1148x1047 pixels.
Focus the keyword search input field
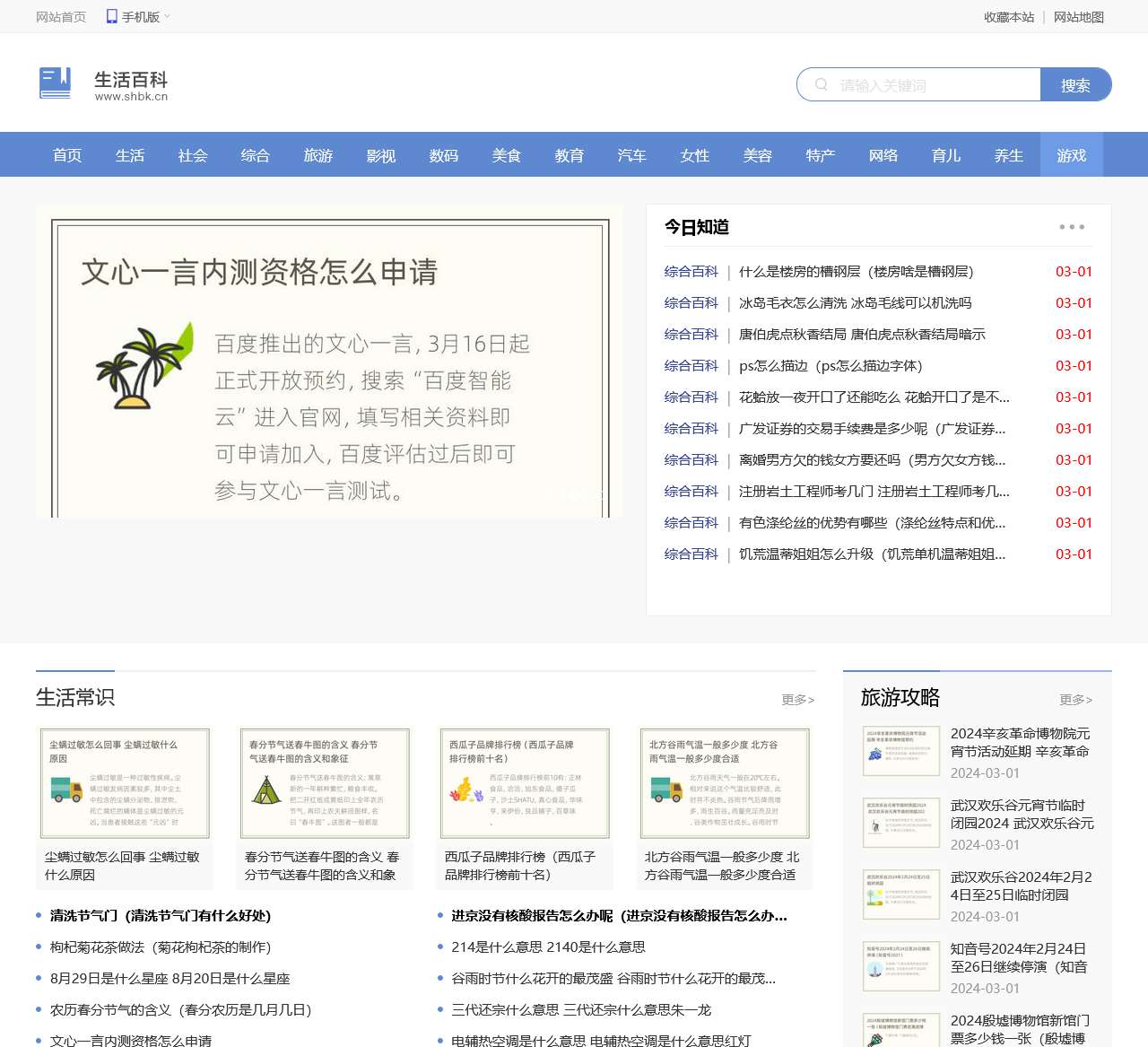(933, 85)
